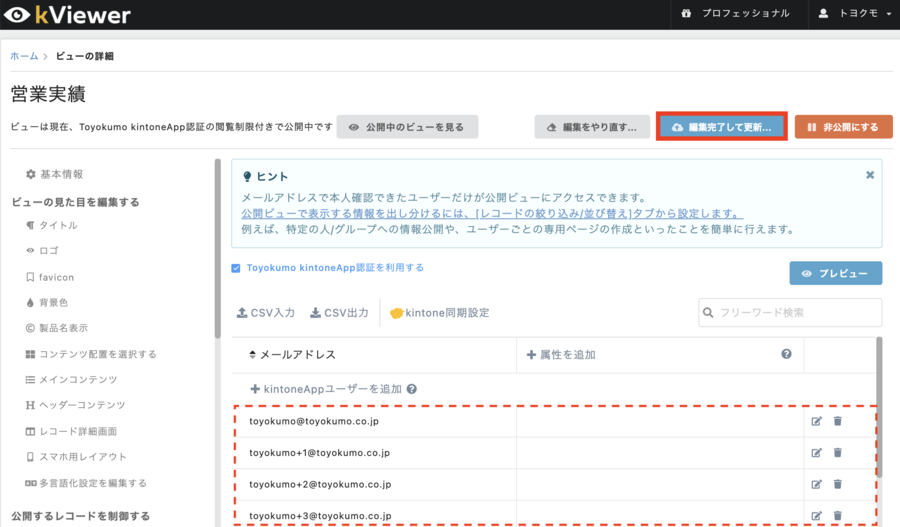The image size is (900, 527).
Task: Open コンテンツ配置を選択する sidebar item
Action: point(91,354)
